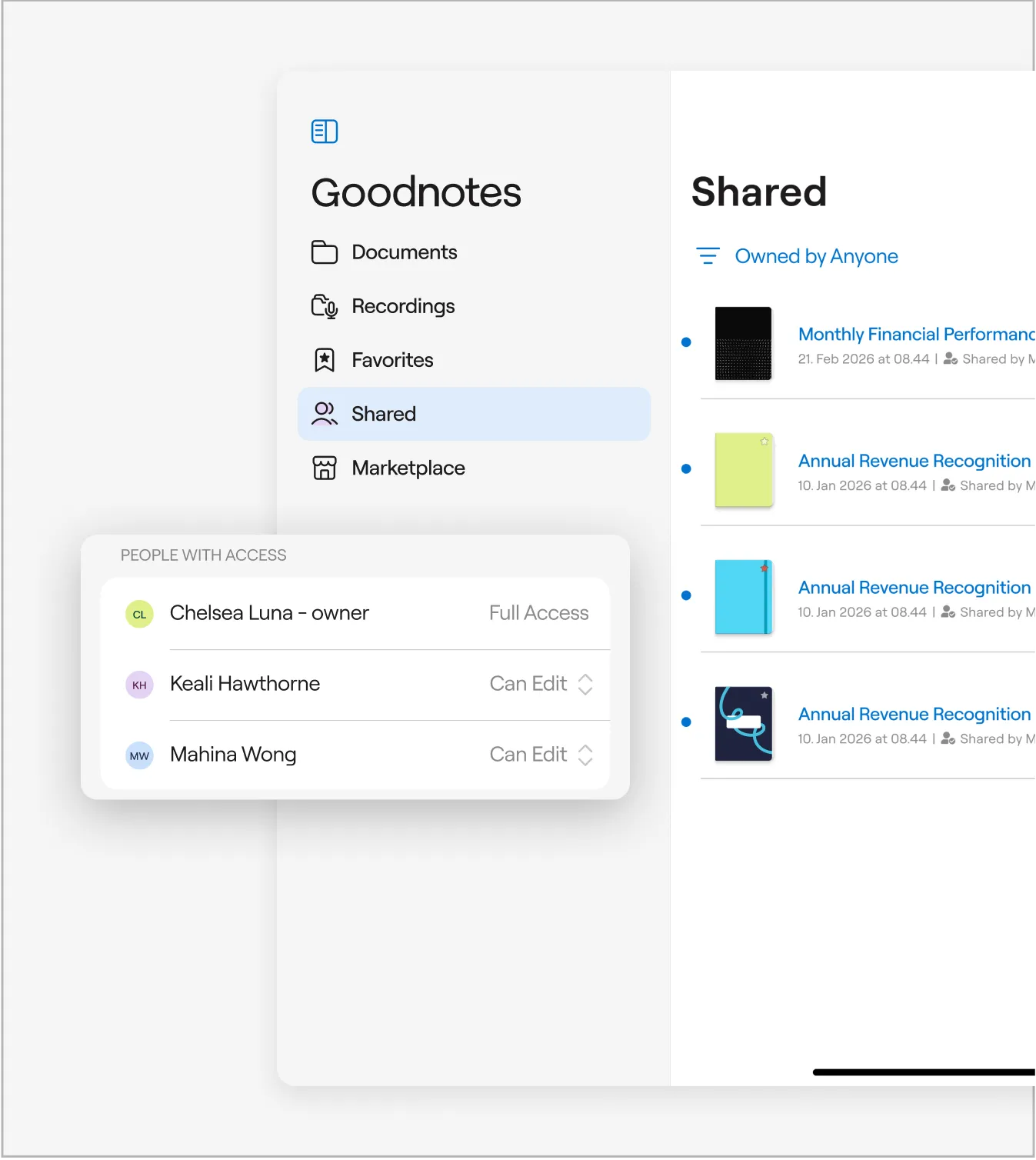The width and height of the screenshot is (1036, 1160).
Task: Click the favorite star on yellow notebook cover
Action: tap(764, 442)
